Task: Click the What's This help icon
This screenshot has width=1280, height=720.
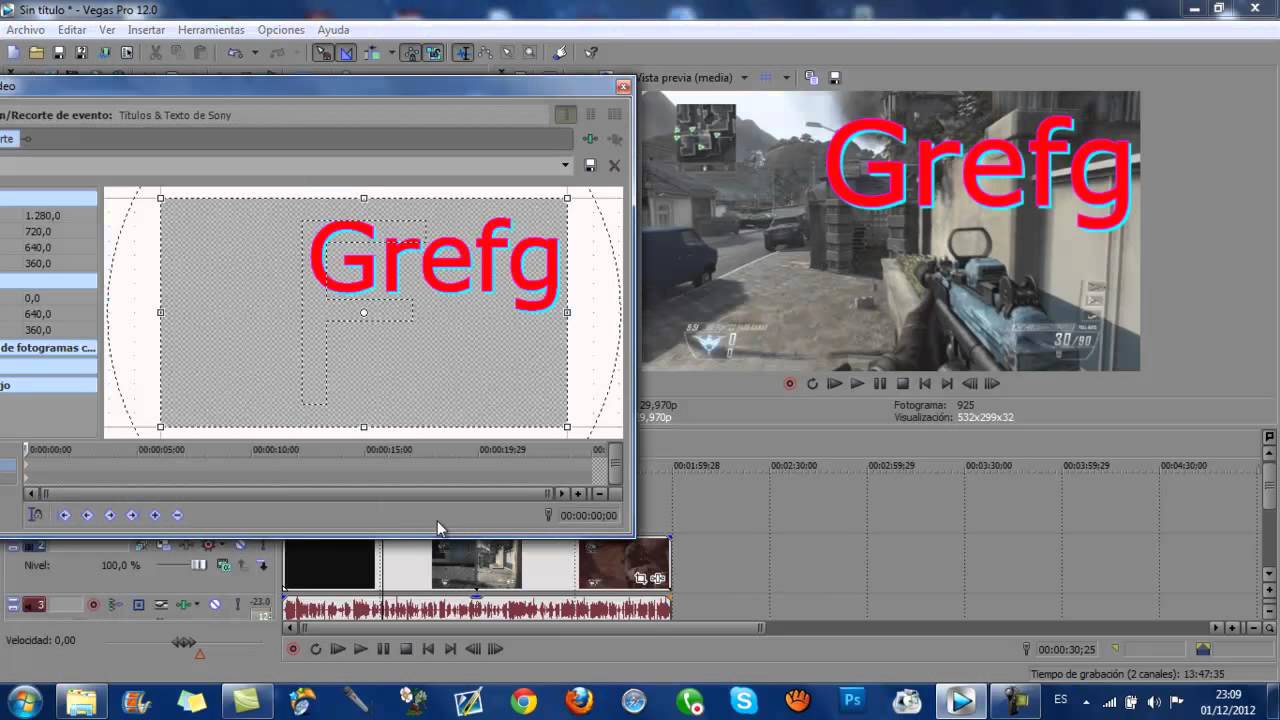Action: pos(591,53)
